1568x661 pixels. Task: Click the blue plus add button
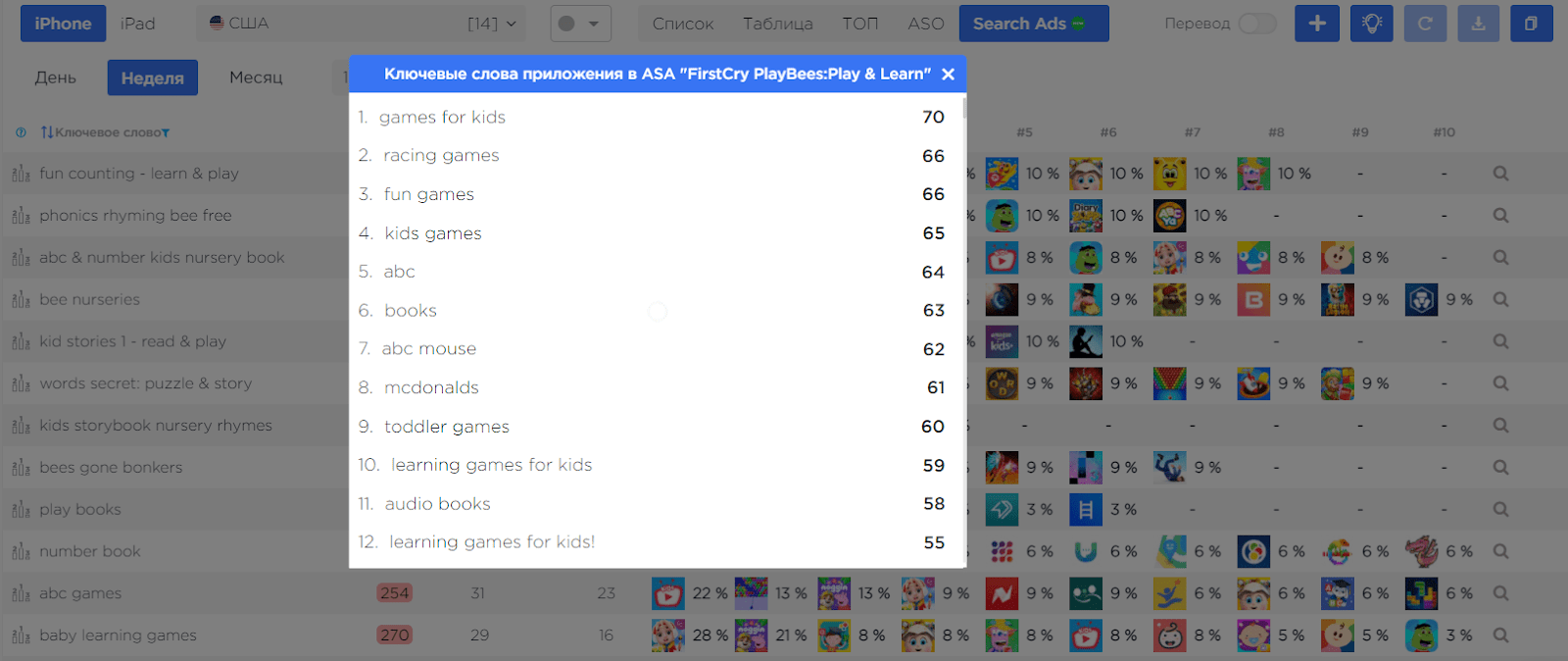point(1317,24)
